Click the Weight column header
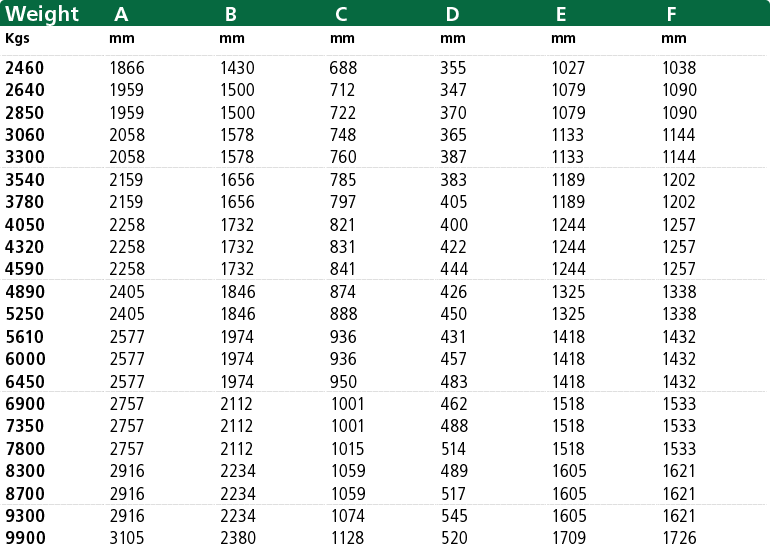The height and width of the screenshot is (549, 770). 42,14
